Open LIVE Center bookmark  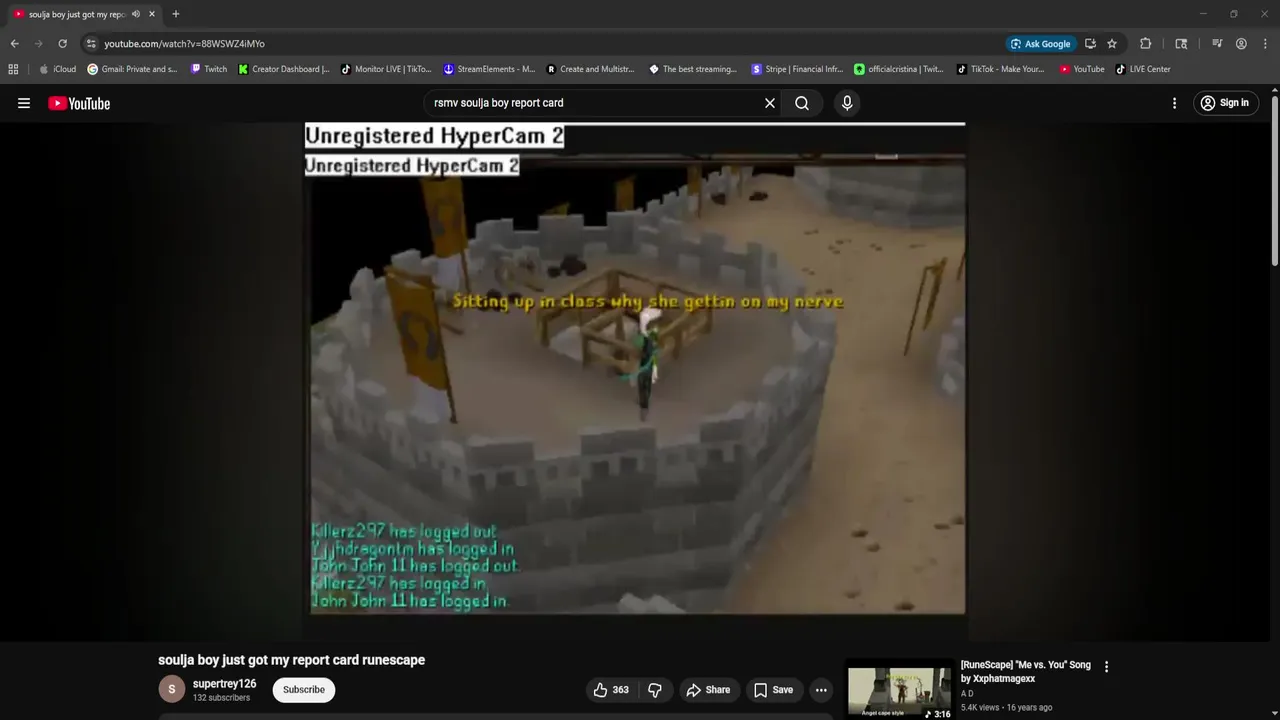[1143, 69]
